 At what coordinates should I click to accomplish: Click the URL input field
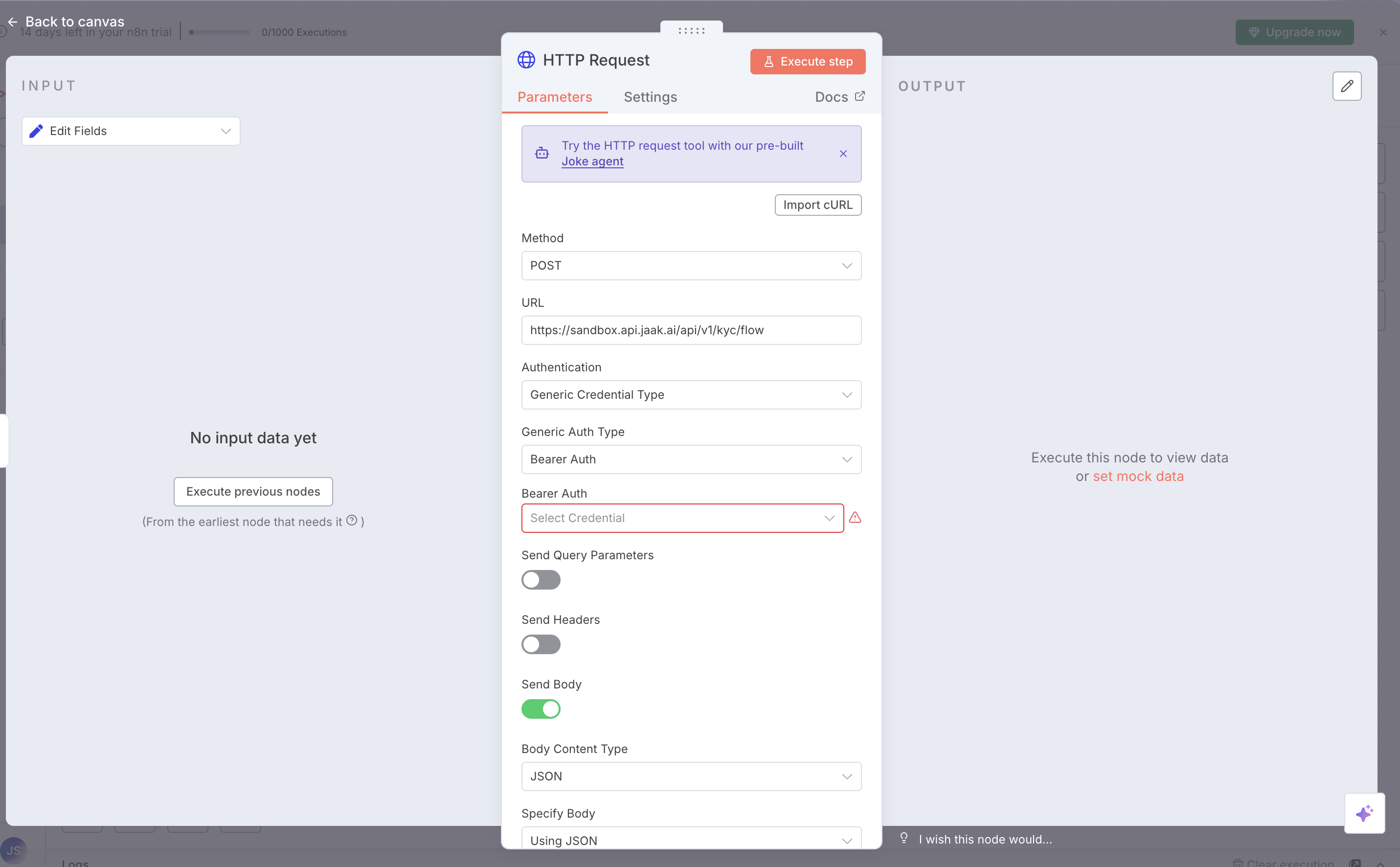[691, 330]
